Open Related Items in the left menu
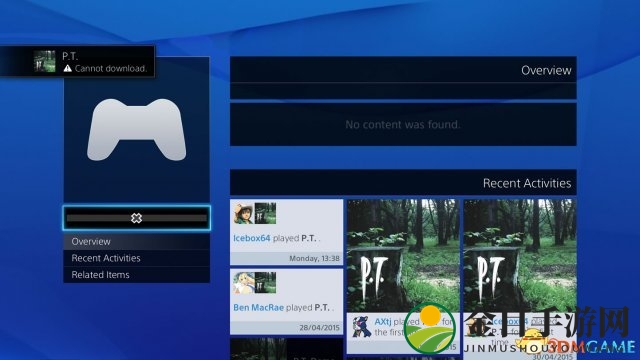Screen dimensions: 640x360 tap(137, 275)
